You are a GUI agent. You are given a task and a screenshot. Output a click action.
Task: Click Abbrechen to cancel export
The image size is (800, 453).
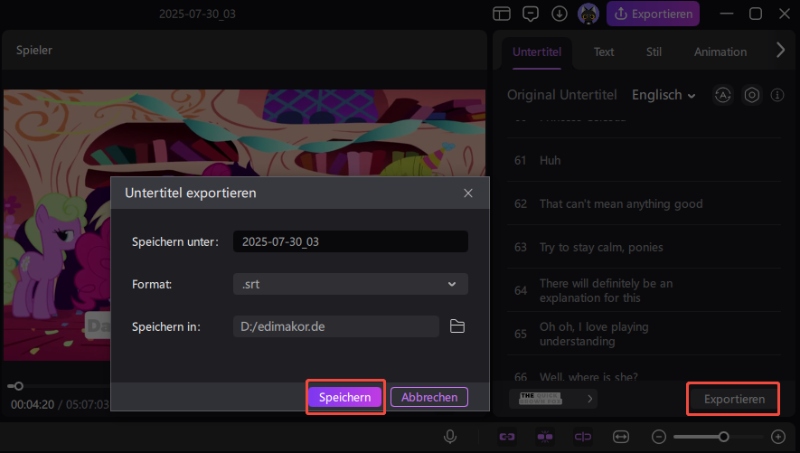(429, 397)
